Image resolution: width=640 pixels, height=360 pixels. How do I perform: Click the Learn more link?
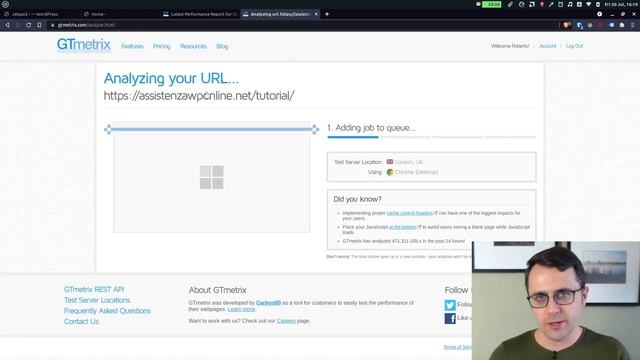tap(241, 309)
